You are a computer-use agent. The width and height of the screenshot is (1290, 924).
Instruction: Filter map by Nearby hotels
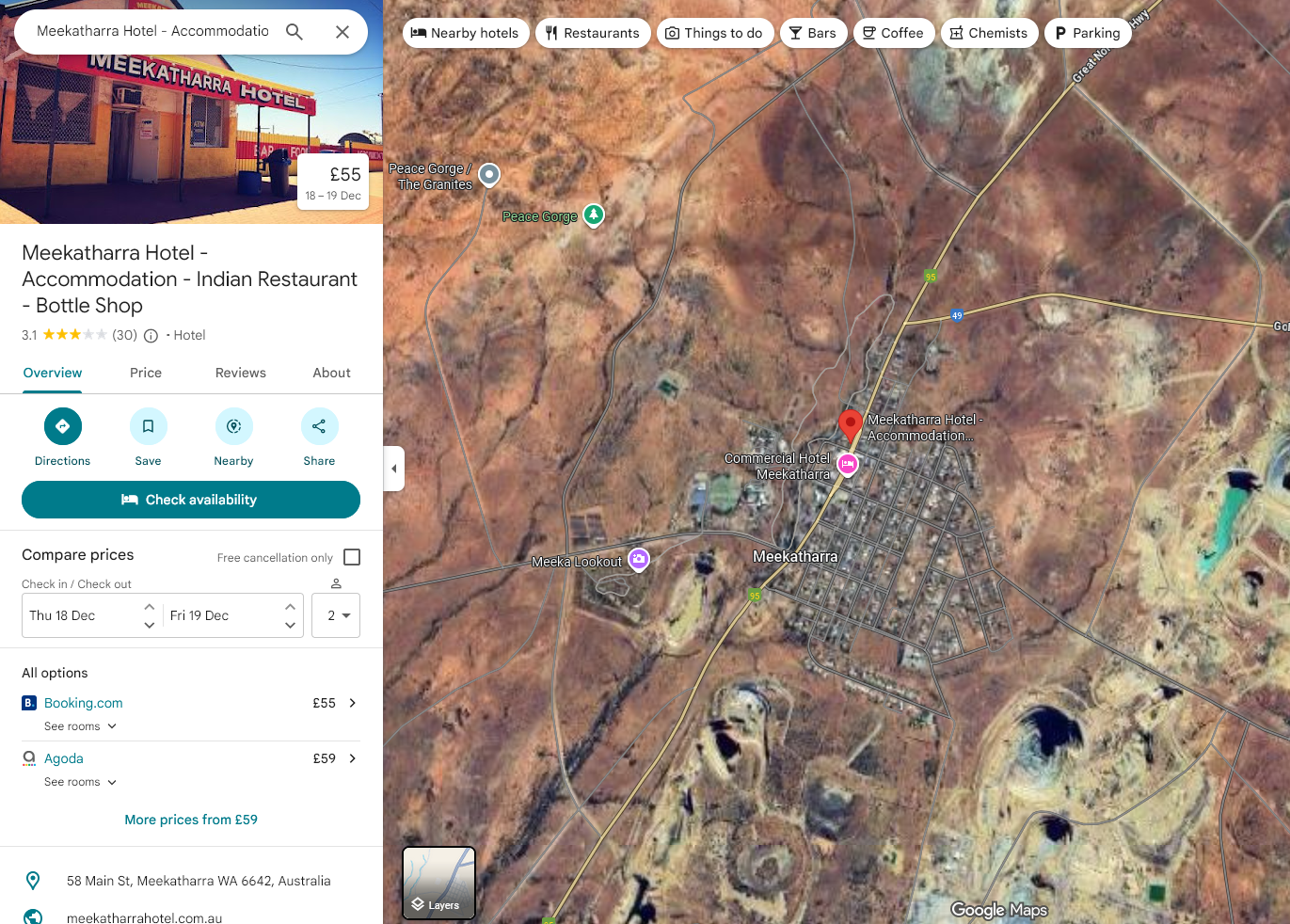tap(466, 33)
